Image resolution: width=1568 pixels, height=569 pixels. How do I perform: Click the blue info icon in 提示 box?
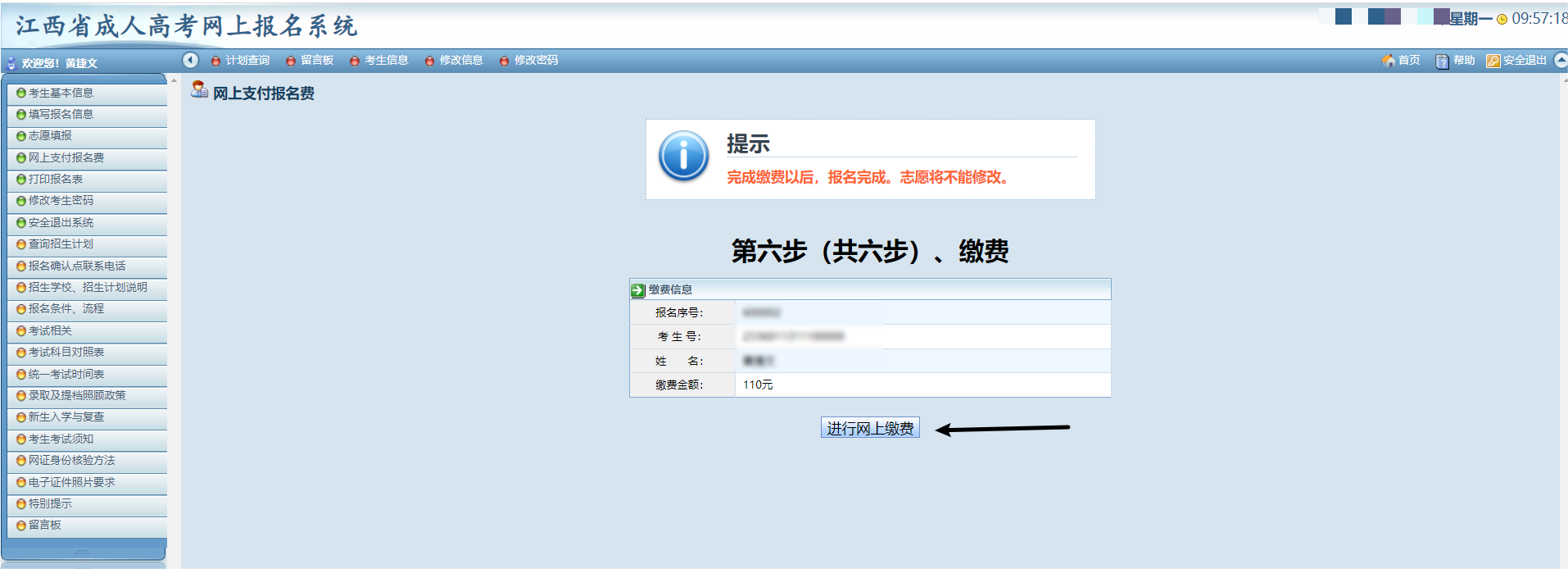pyautogui.click(x=683, y=156)
